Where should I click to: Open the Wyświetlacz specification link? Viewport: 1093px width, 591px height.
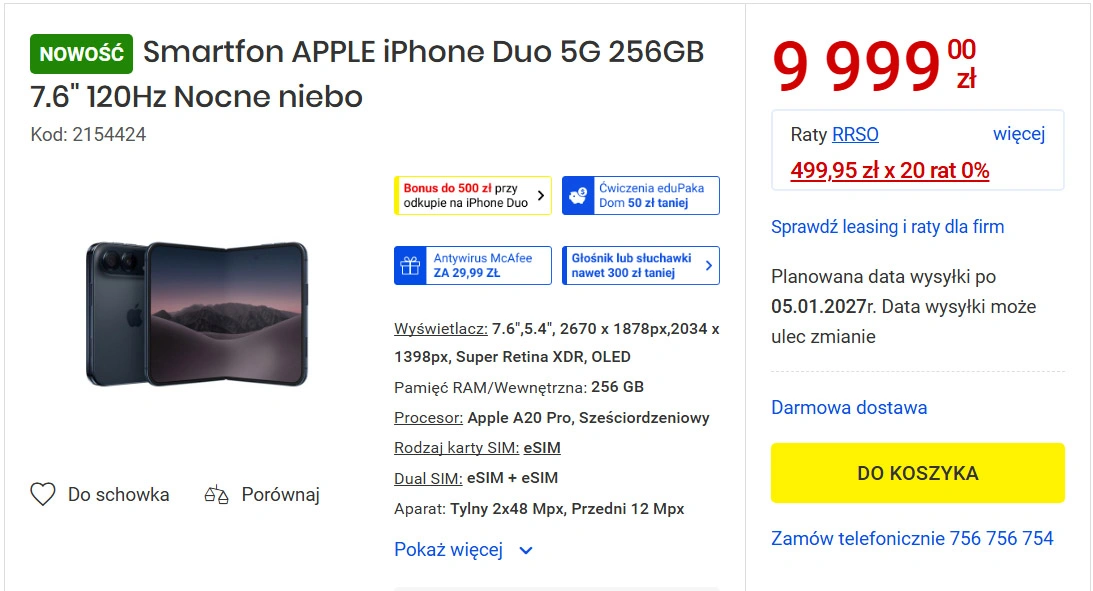(x=441, y=329)
